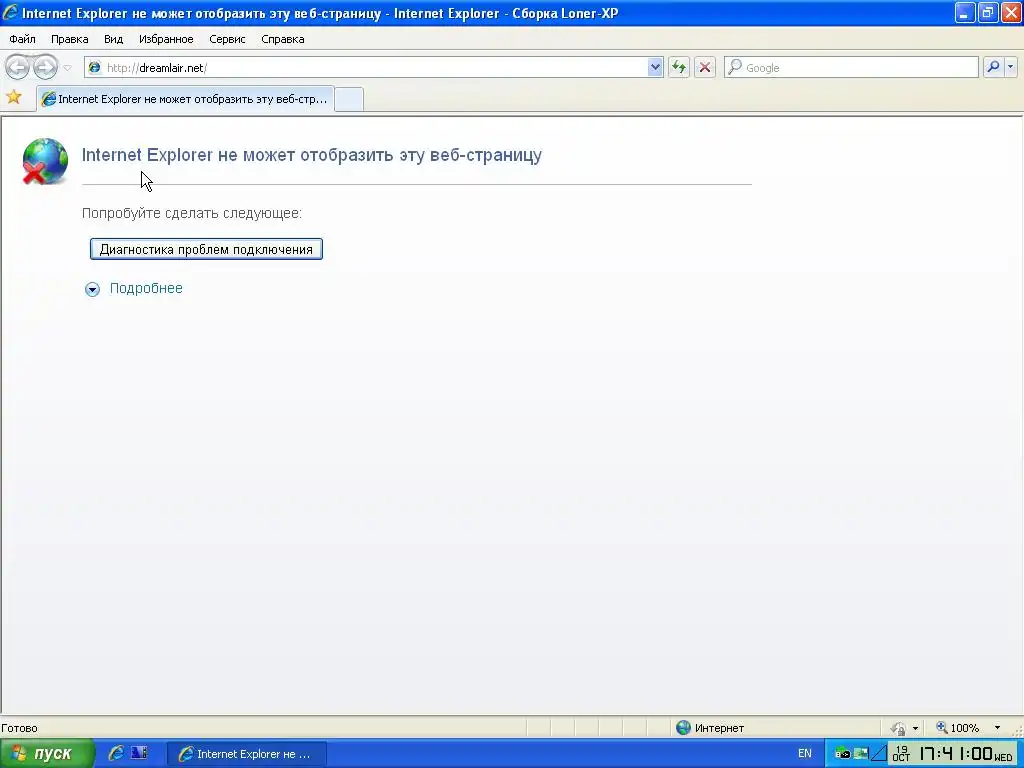
Task: Click the 100% zoom level button
Action: click(x=958, y=728)
